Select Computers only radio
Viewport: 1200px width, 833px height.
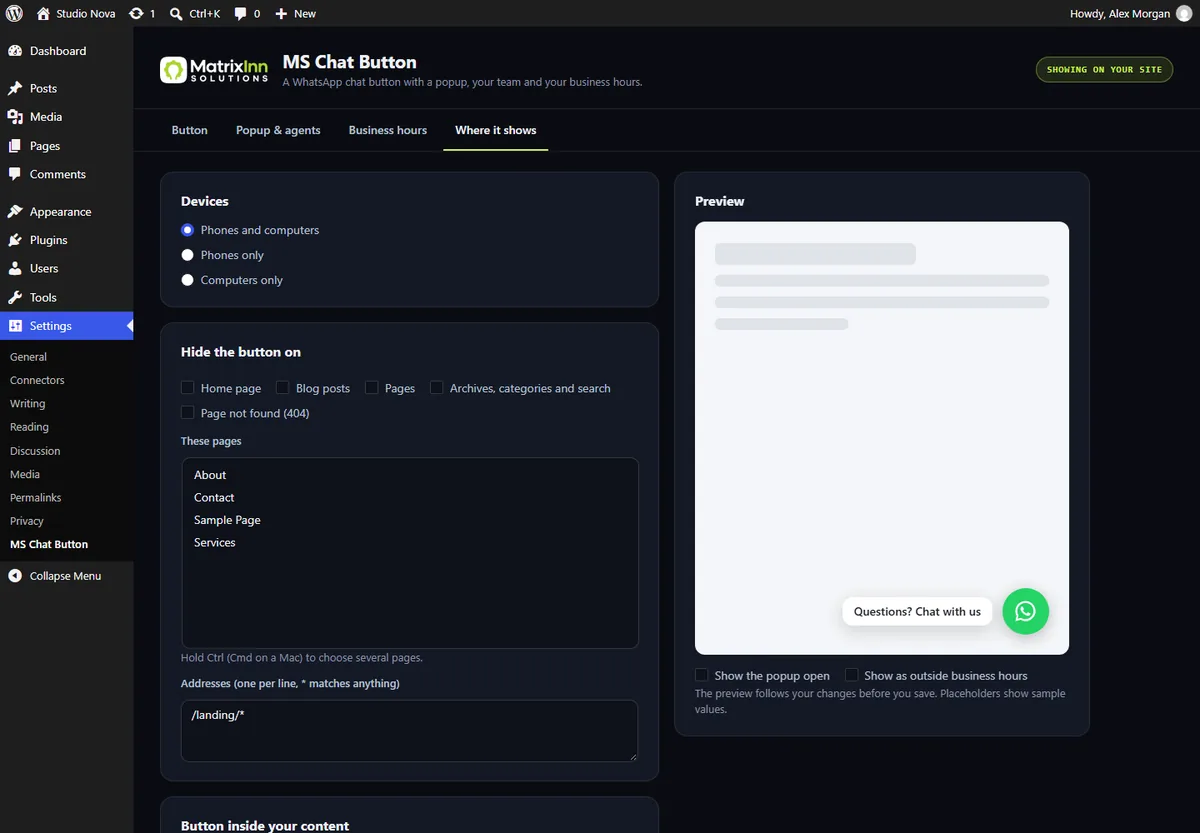click(187, 280)
